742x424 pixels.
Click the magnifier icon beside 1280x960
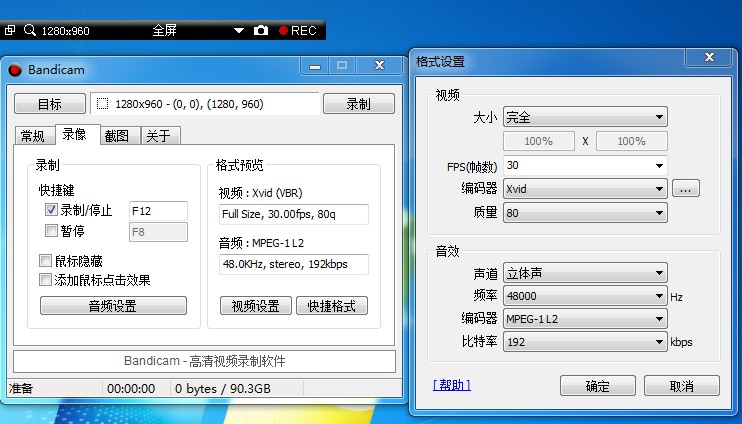[30, 30]
